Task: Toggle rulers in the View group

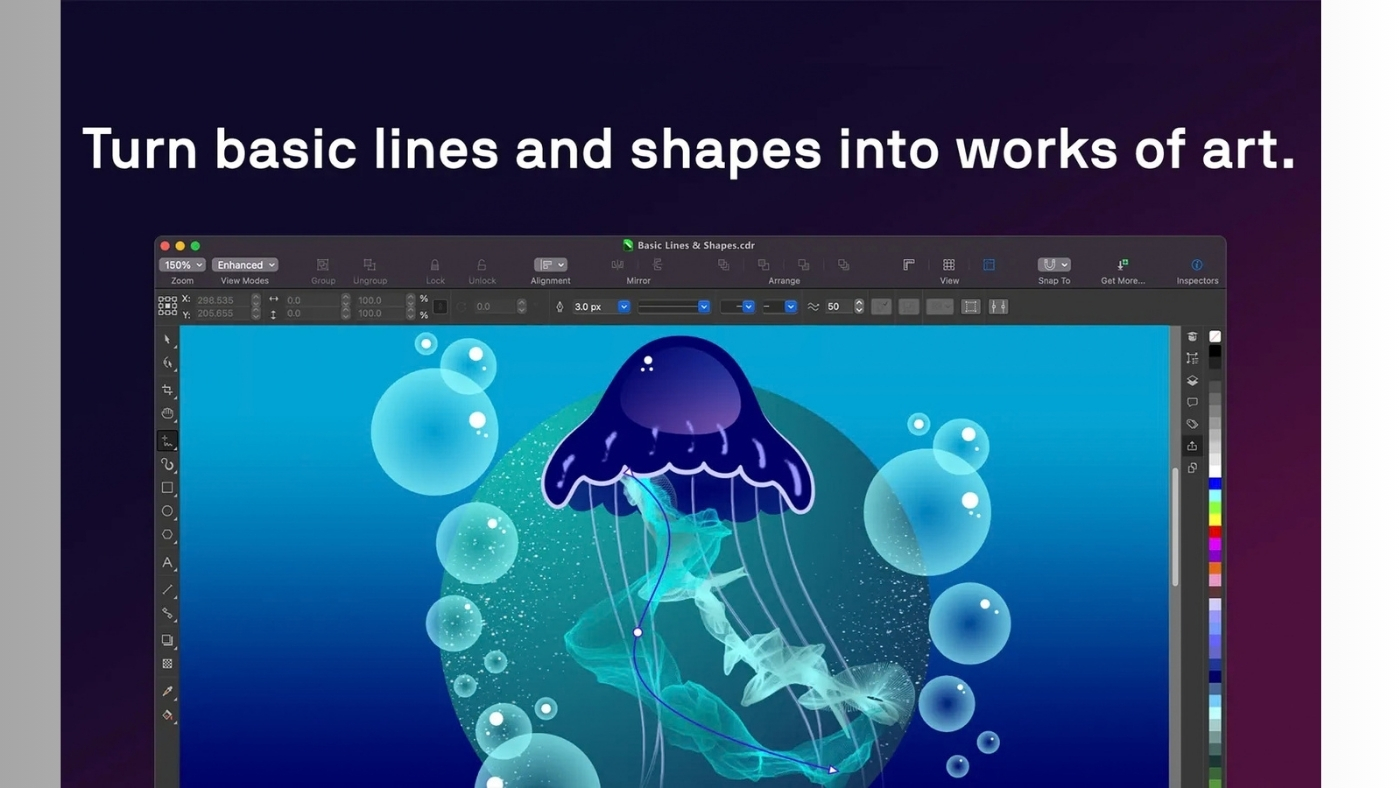Action: (x=908, y=265)
